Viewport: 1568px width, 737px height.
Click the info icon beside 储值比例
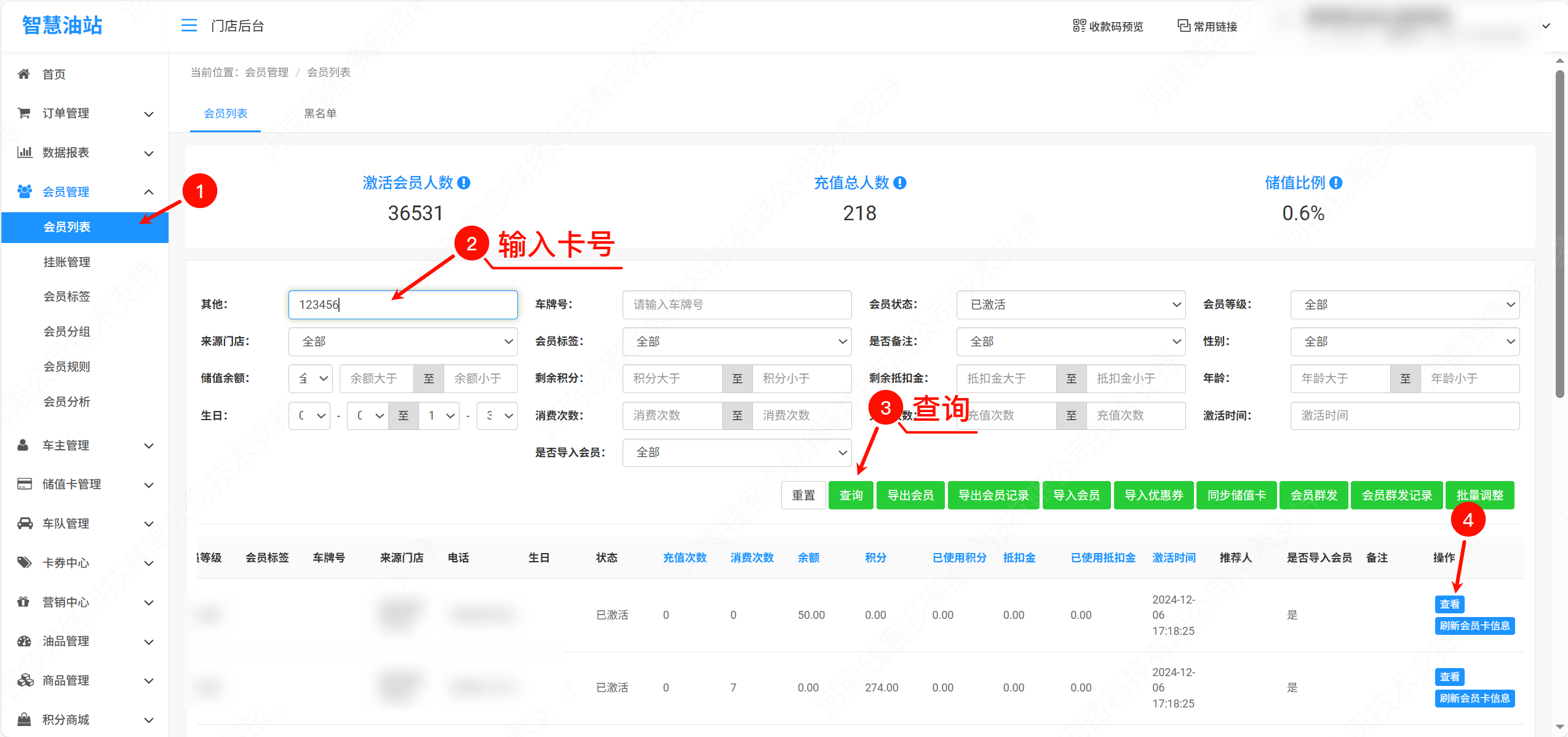tap(1335, 183)
